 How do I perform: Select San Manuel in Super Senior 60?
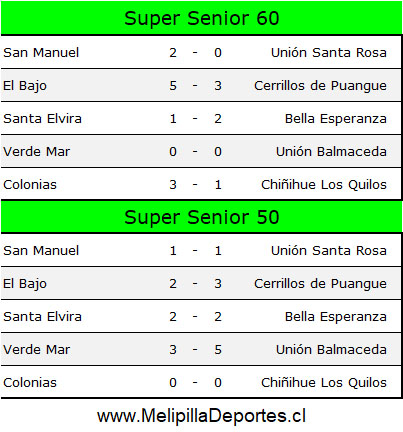pyautogui.click(x=41, y=53)
